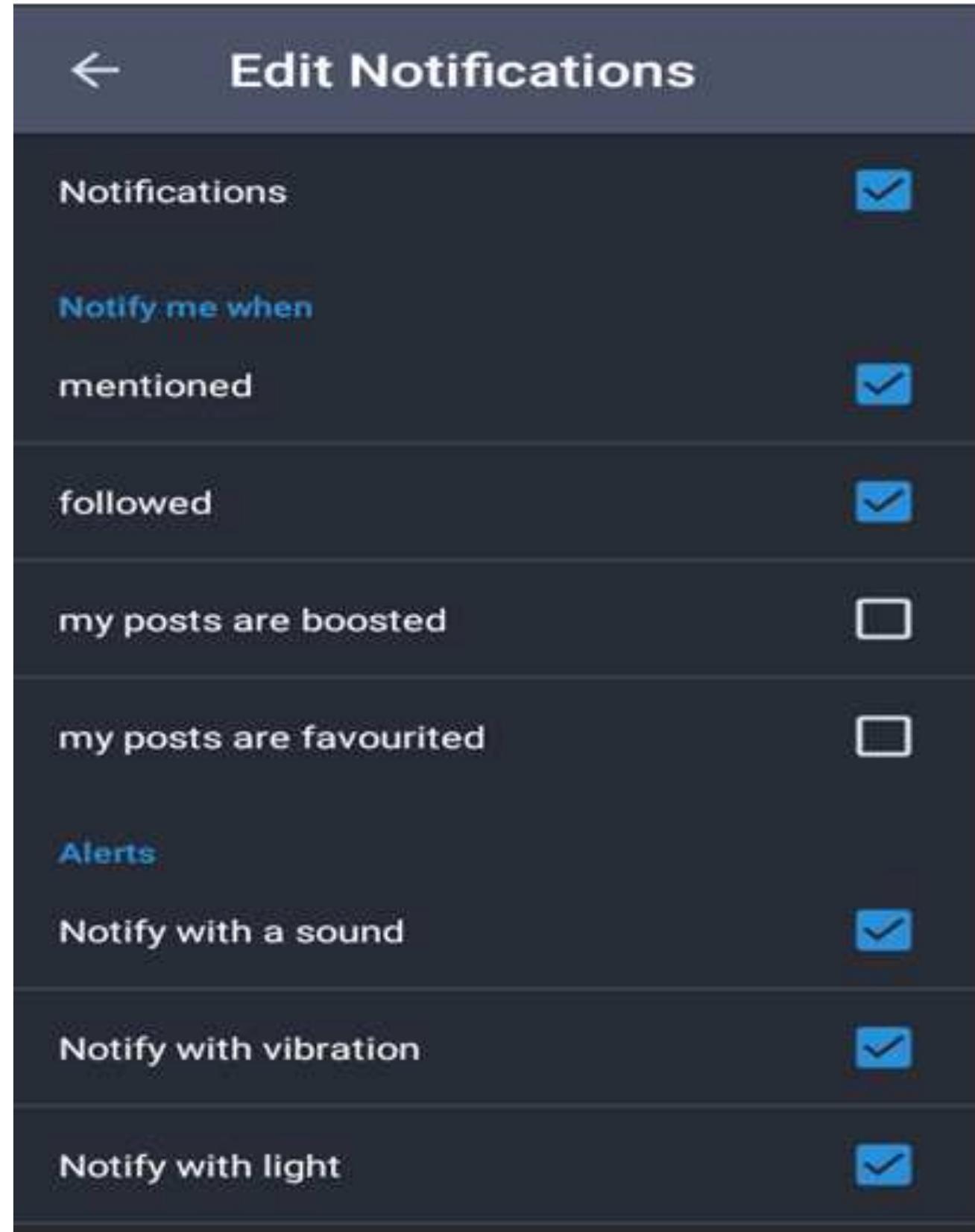975x1232 pixels.
Task: Click the Edit Notifications title
Action: click(462, 72)
